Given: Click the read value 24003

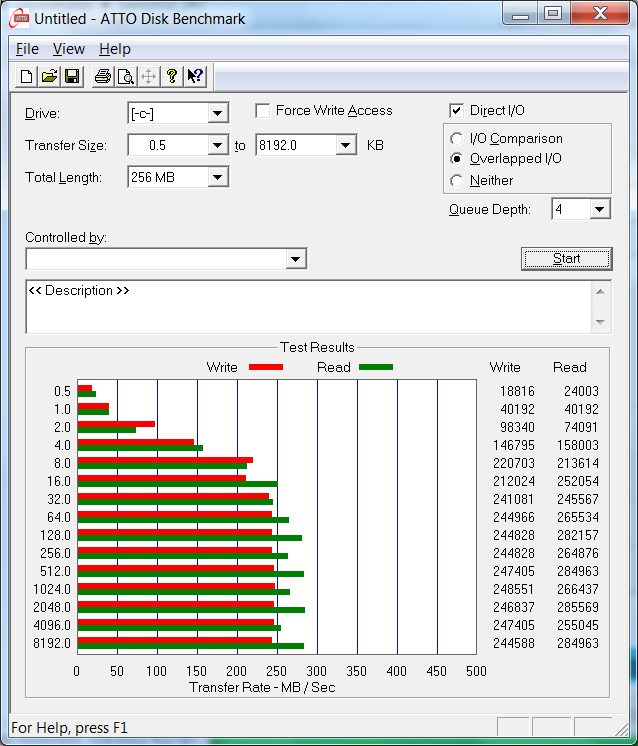Looking at the screenshot, I should (581, 391).
